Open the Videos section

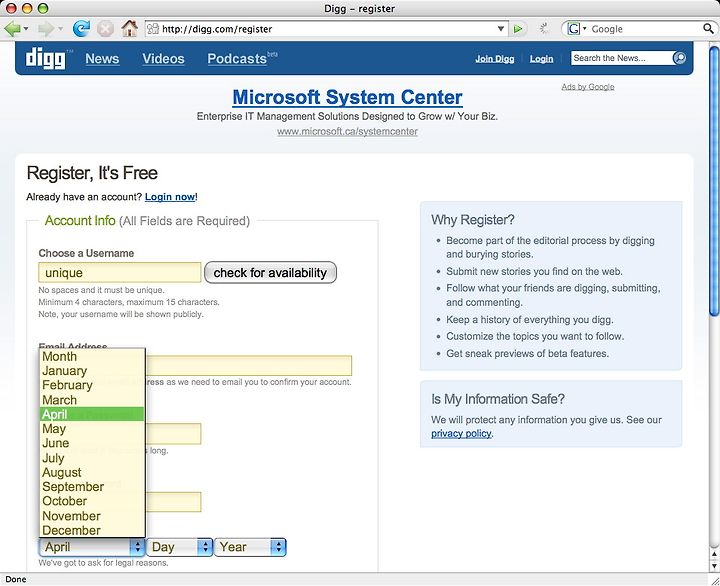163,59
